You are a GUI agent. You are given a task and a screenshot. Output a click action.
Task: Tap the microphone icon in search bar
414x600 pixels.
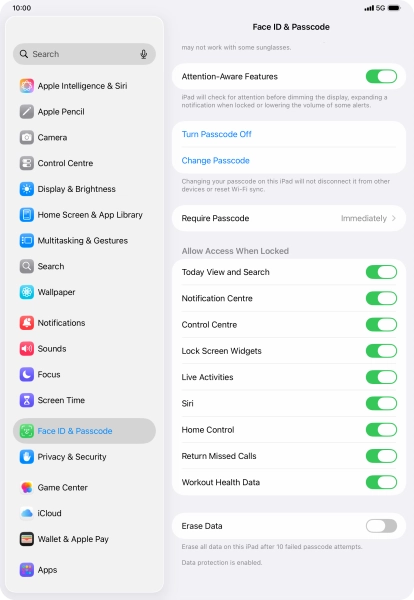[x=143, y=54]
